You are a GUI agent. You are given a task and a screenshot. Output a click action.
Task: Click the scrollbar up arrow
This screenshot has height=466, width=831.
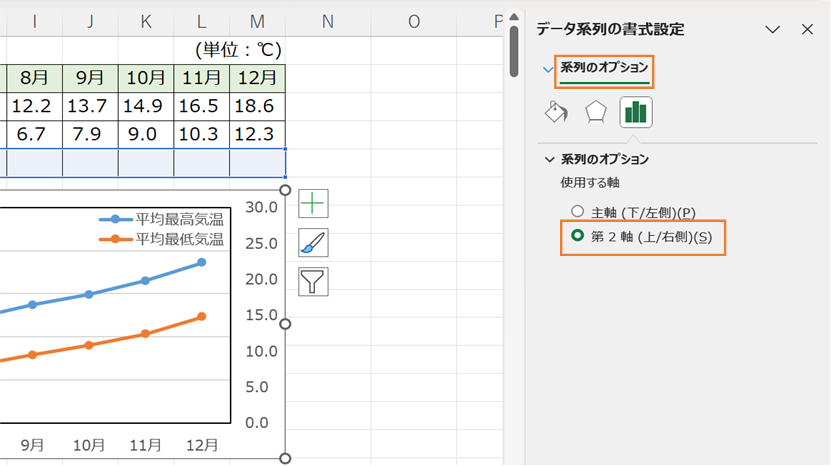[x=514, y=17]
